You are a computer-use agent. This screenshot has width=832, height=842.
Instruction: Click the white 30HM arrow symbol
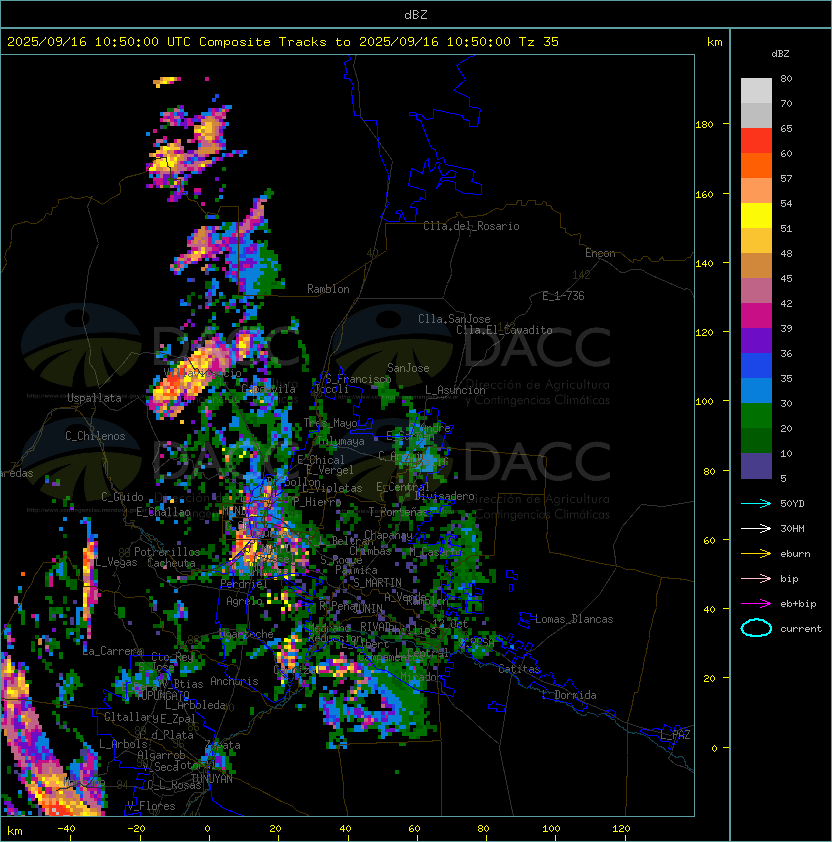[756, 528]
